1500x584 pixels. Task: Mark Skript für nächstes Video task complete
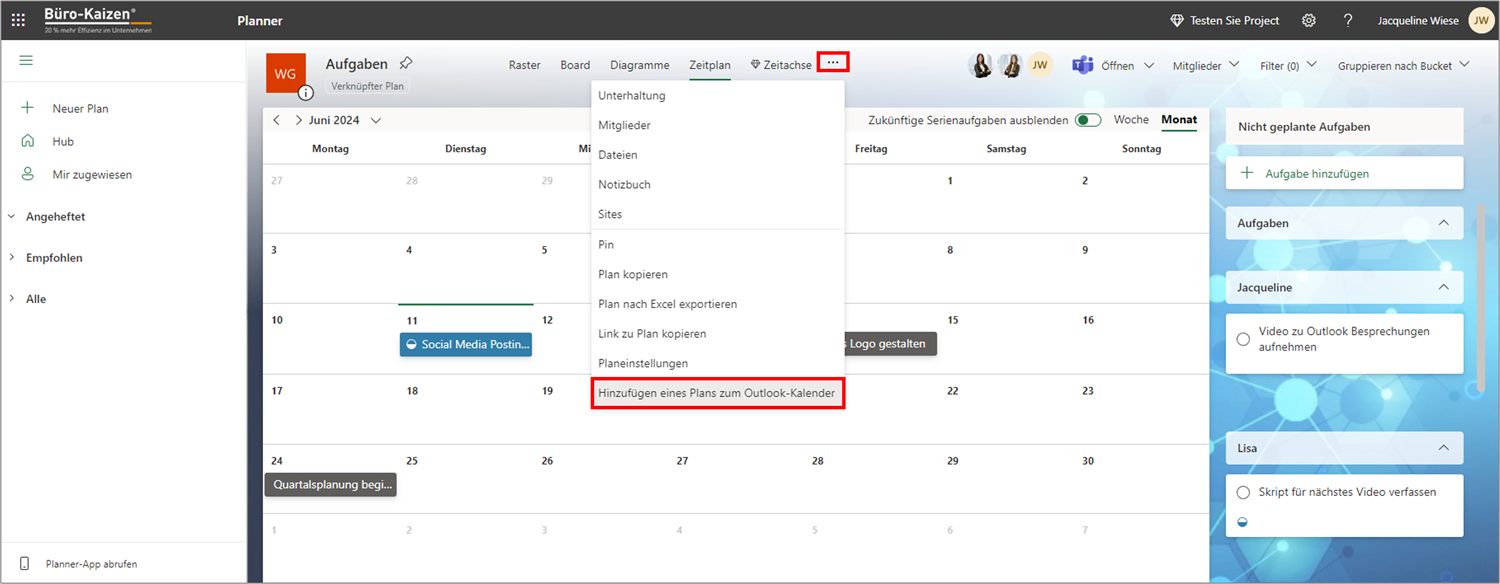tap(1243, 492)
